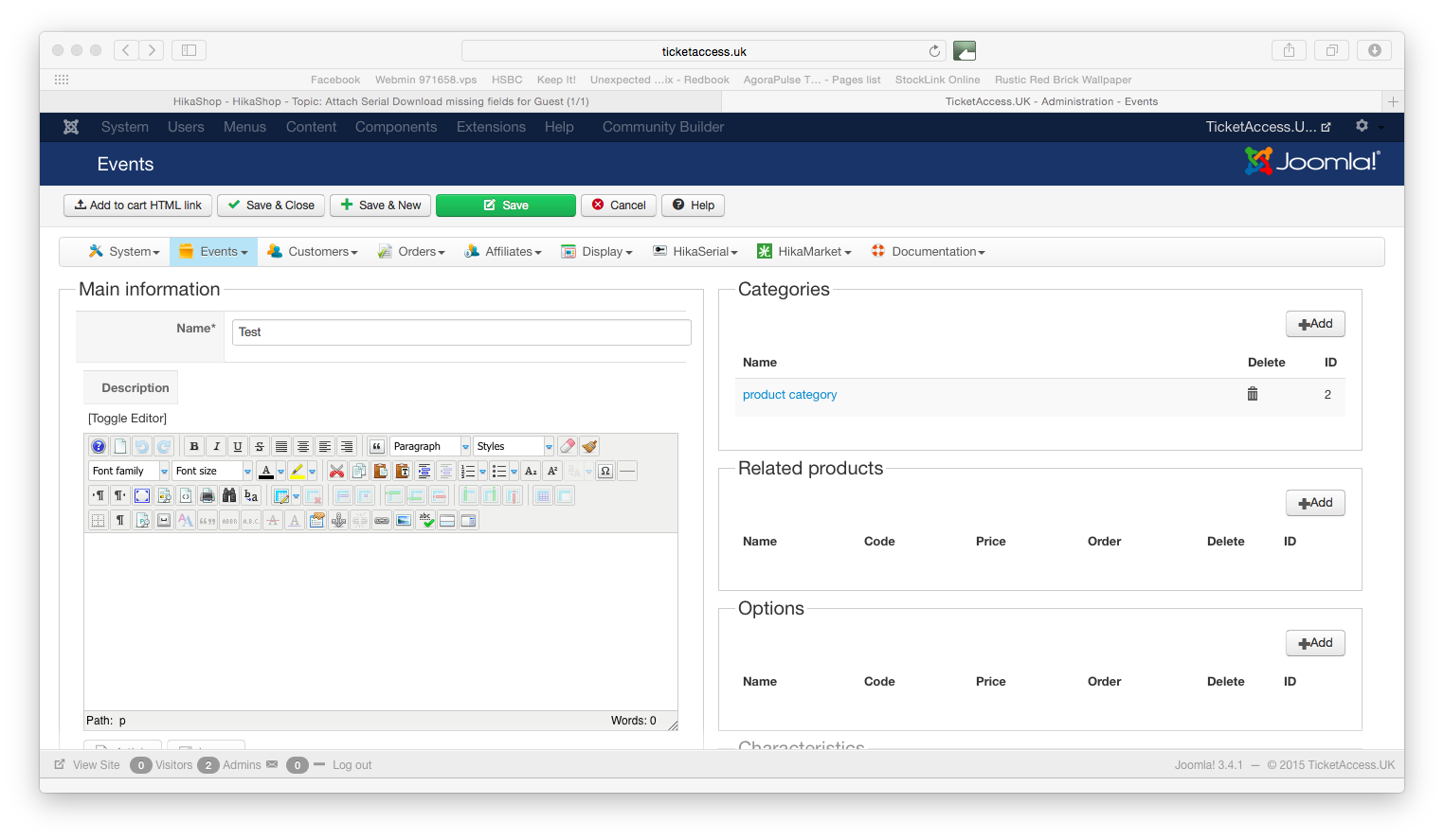The height and width of the screenshot is (840, 1444).
Task: Insert an anchor in the description
Action: click(338, 520)
